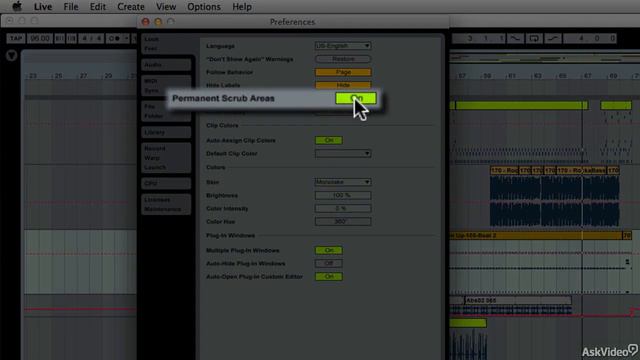Image resolution: width=640 pixels, height=360 pixels.
Task: Click the Abe02 066 clip
Action: [518, 300]
